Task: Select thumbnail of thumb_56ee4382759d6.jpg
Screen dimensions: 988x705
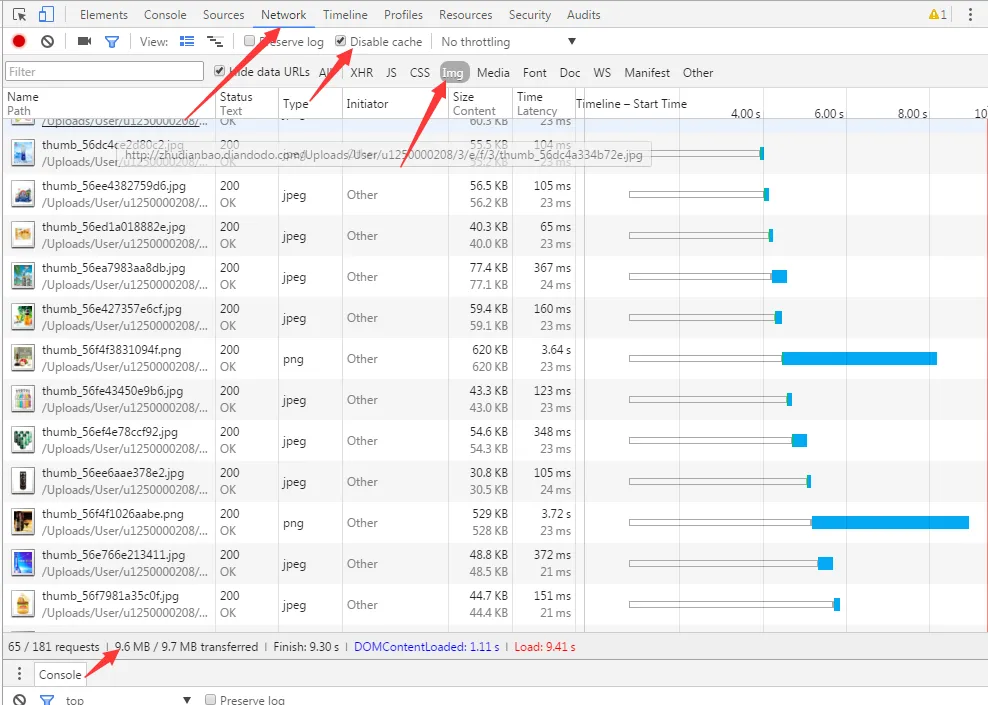Action: click(23, 194)
